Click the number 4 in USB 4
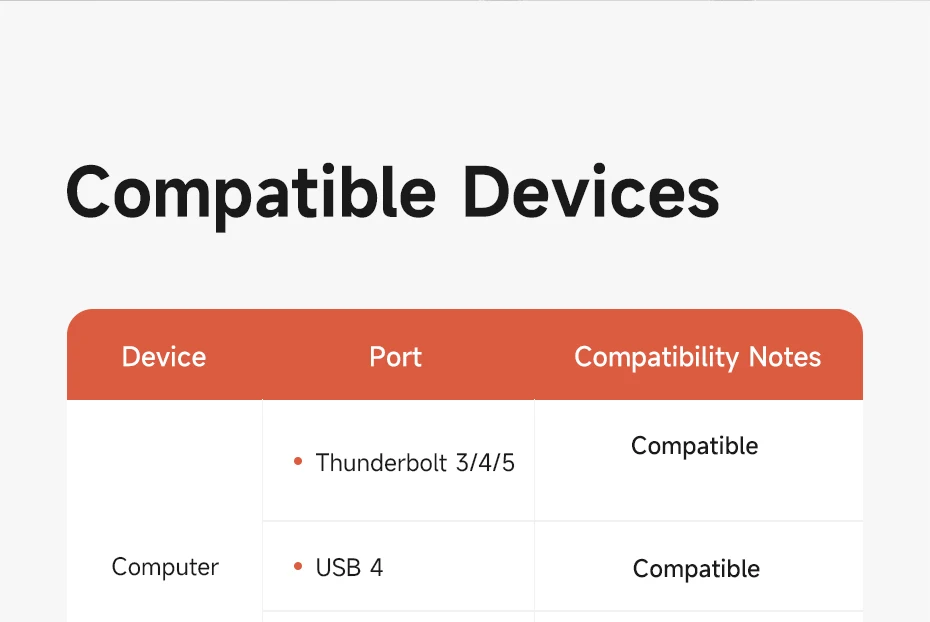 pos(377,567)
